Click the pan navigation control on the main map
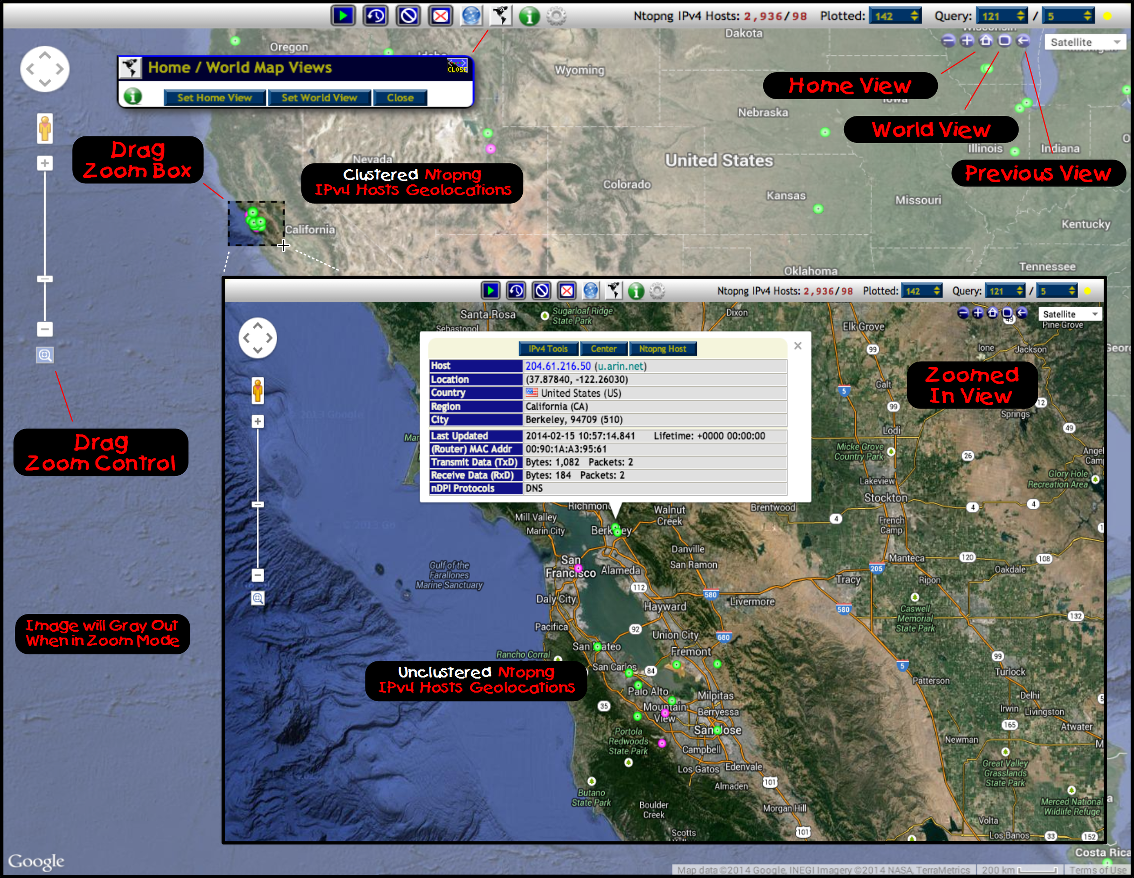Screen dimensions: 1134x878 pos(45,69)
